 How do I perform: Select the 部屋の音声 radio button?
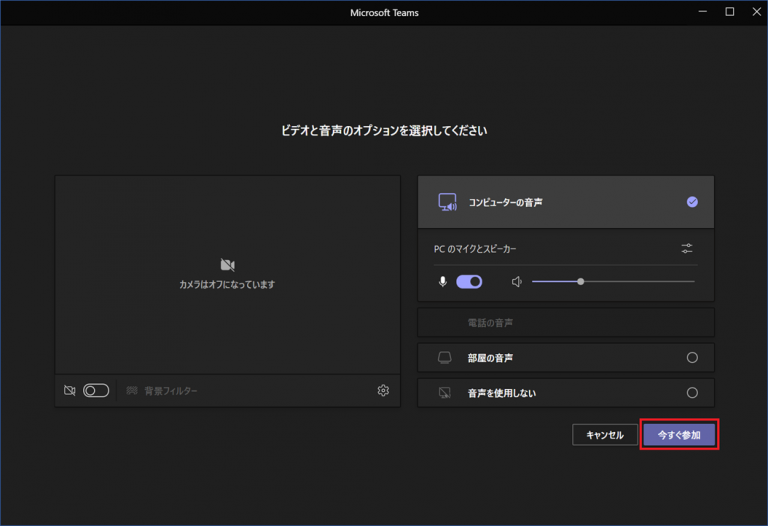692,358
